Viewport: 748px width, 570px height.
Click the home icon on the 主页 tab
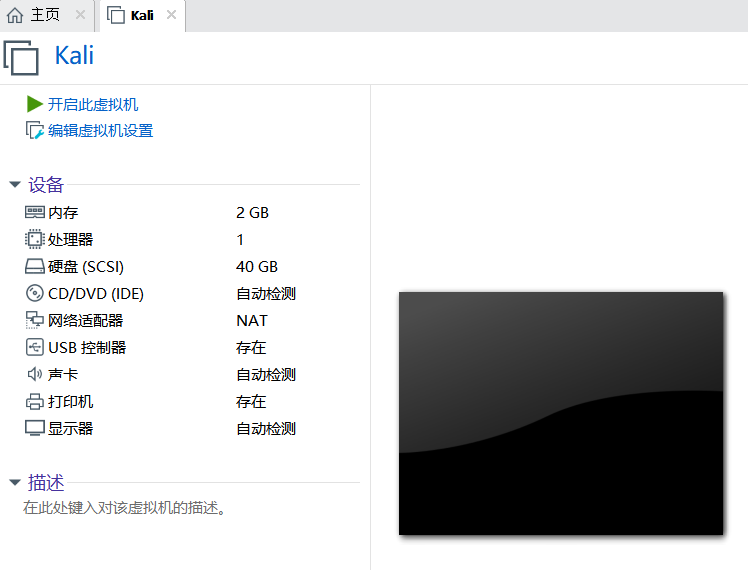click(x=15, y=15)
